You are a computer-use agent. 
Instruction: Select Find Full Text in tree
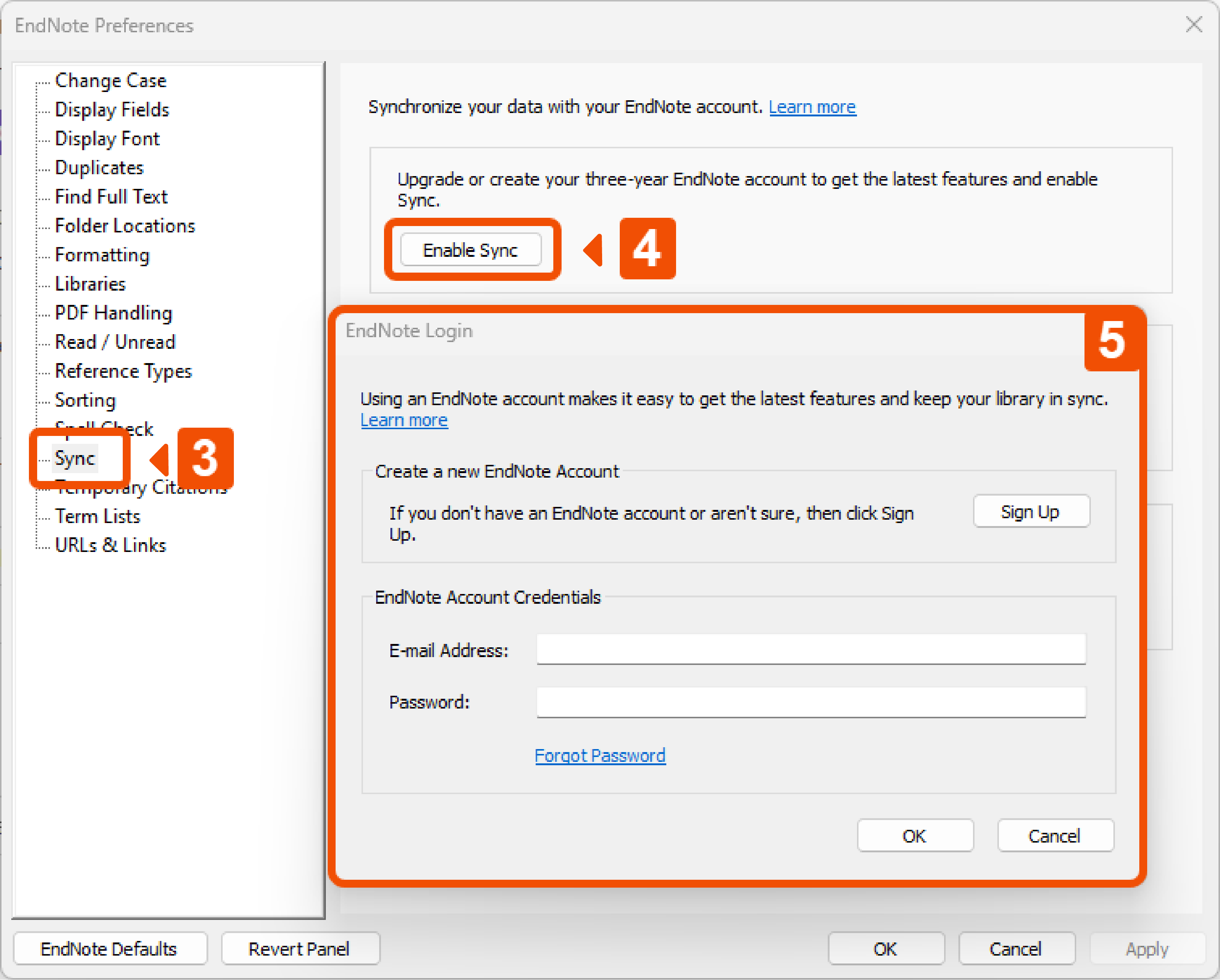coord(111,196)
